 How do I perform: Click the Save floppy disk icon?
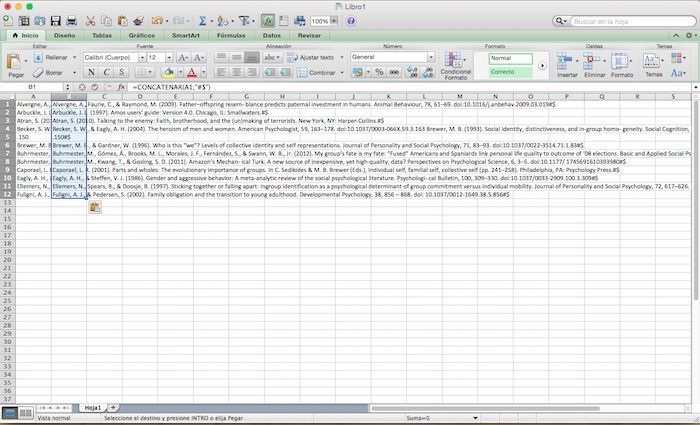(55, 21)
